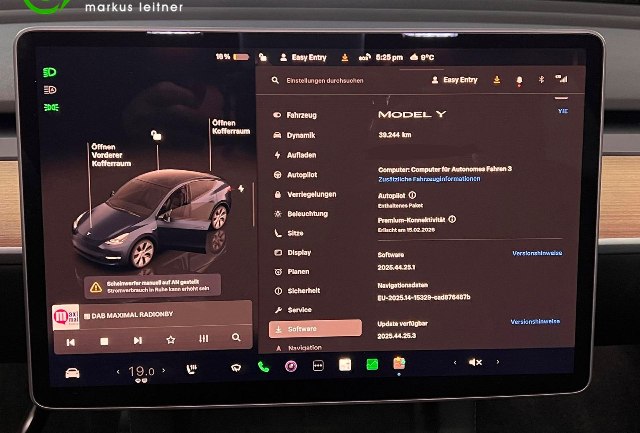
Task: Tap the wiper control icon
Action: (236, 368)
